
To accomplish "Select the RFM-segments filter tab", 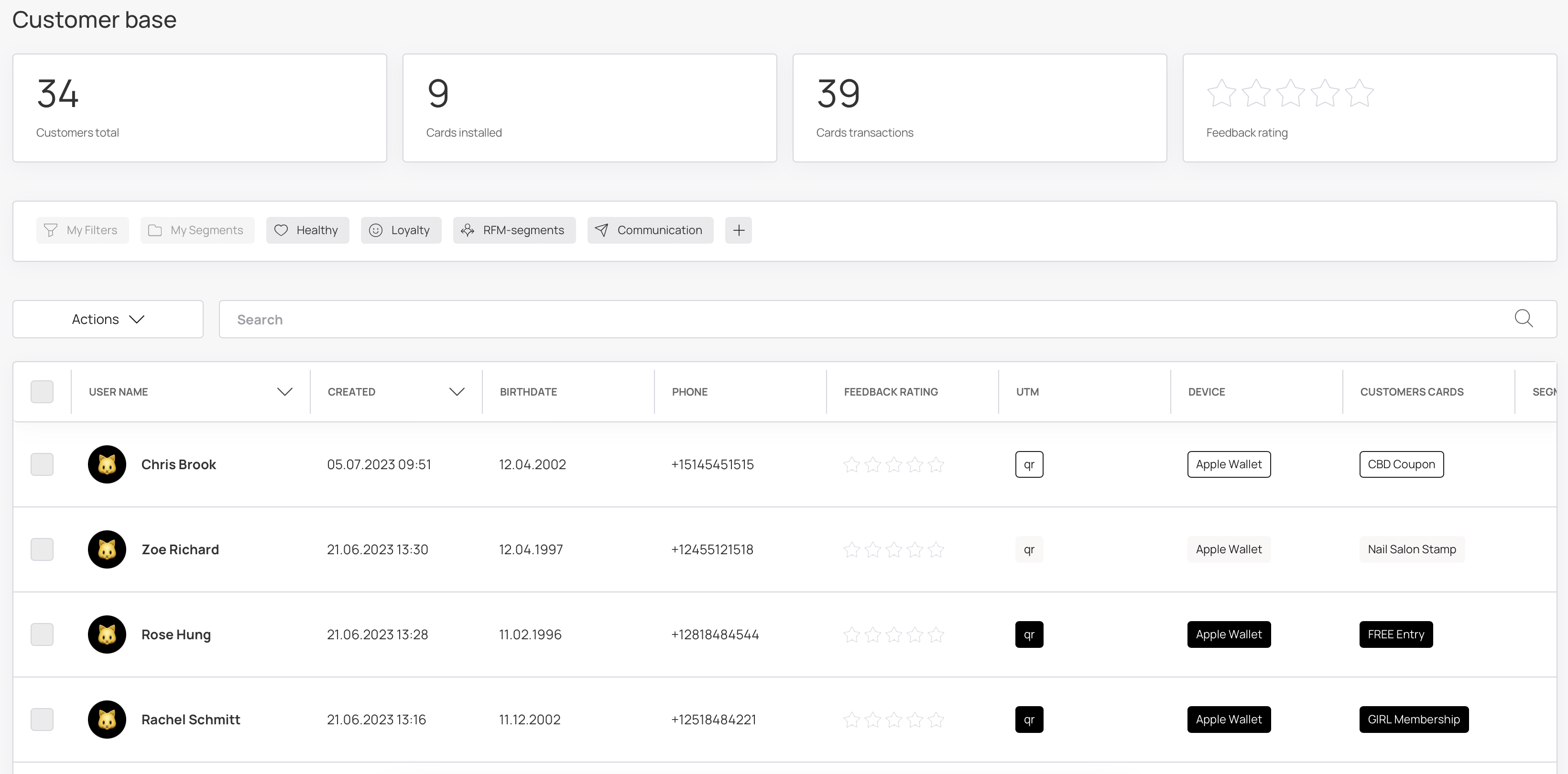I will (x=514, y=230).
